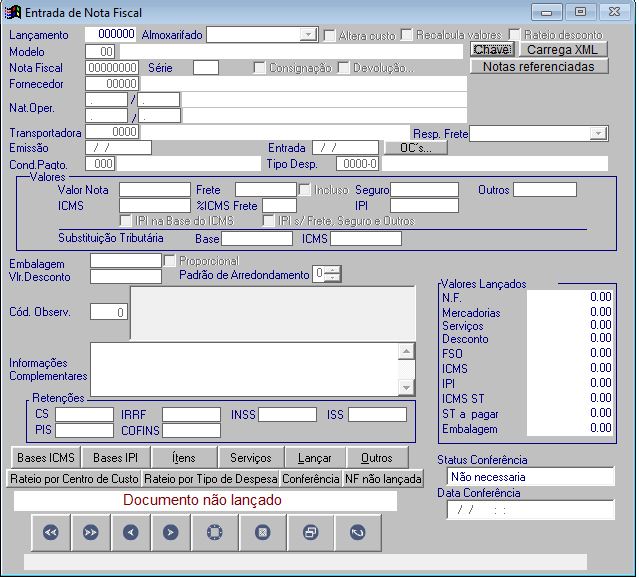Click the Informações Complementares scroll down arrow
Image resolution: width=639 pixels, height=578 pixels.
coord(406,387)
